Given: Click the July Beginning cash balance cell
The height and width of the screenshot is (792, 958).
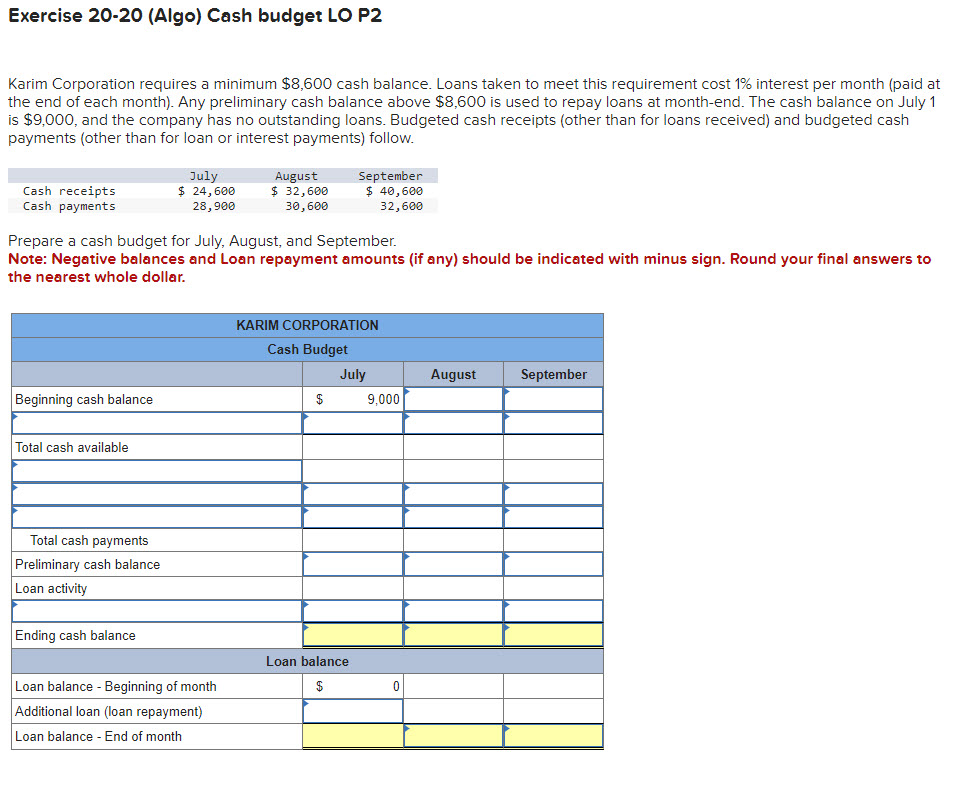Looking at the screenshot, I should point(352,398).
